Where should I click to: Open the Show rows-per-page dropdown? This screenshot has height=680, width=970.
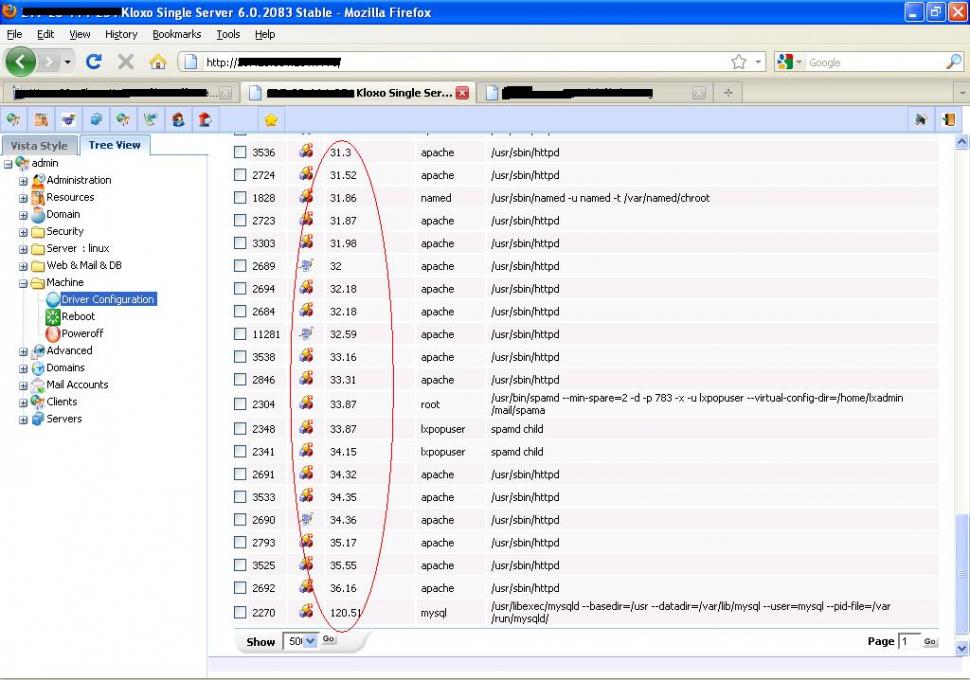(x=308, y=641)
